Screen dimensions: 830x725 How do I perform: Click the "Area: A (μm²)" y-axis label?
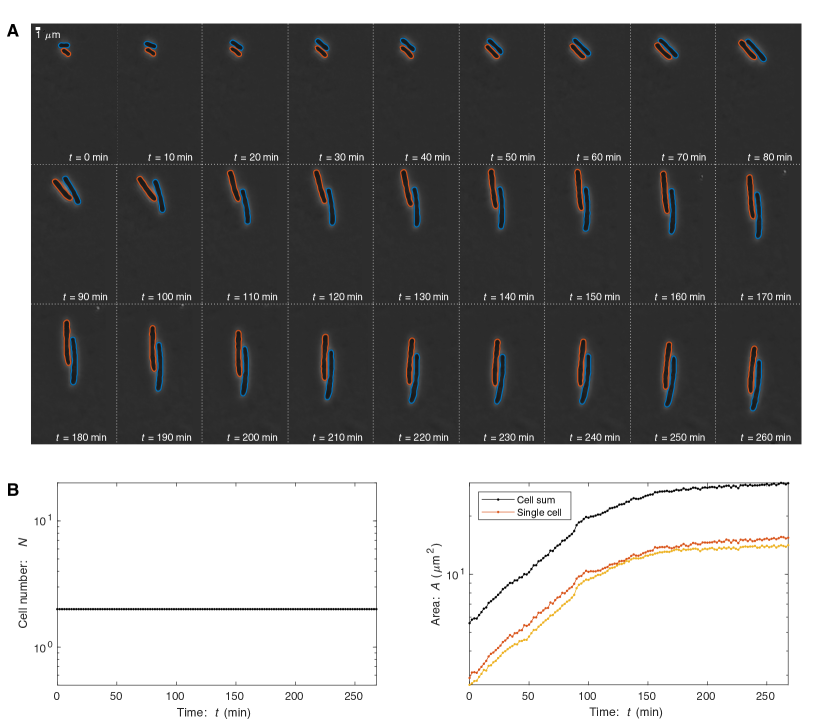pos(436,584)
